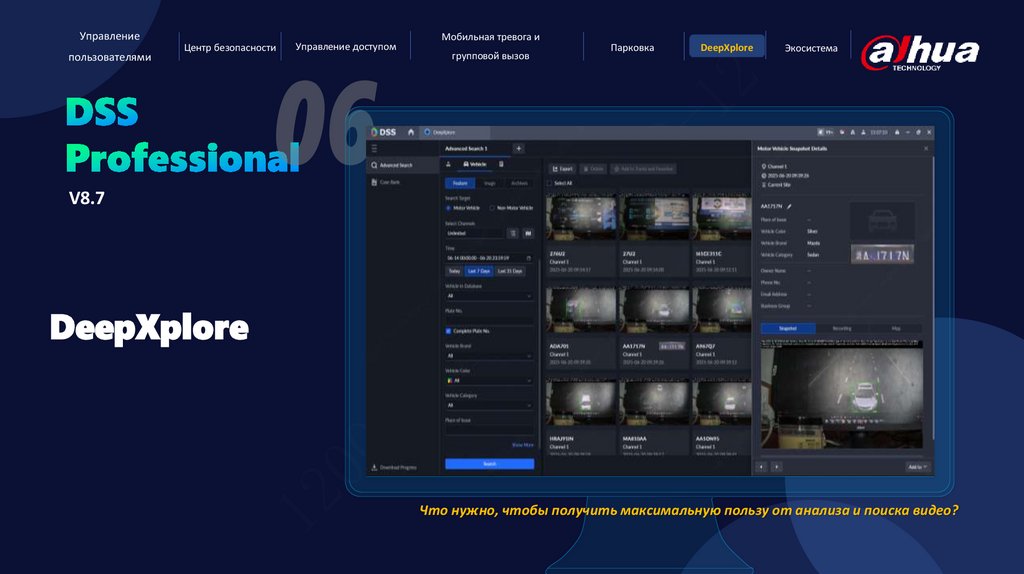1024x574 pixels.
Task: Select Motor Vehicle radio button
Action: coord(449,208)
